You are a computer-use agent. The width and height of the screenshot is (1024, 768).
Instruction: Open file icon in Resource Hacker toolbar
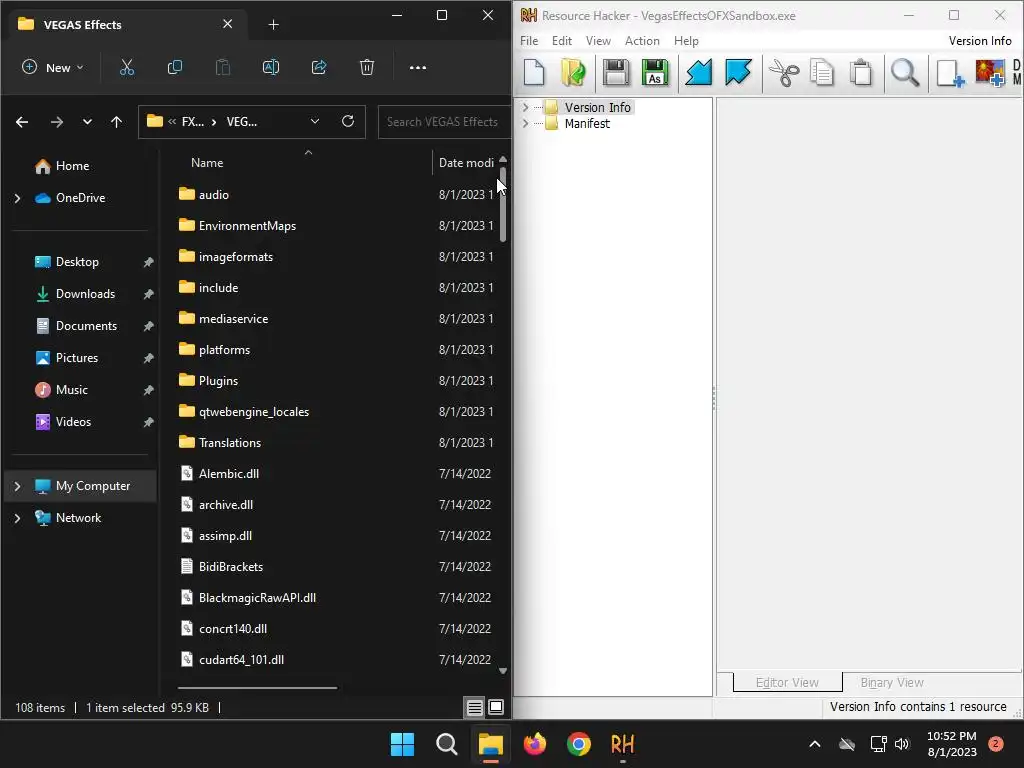[573, 72]
